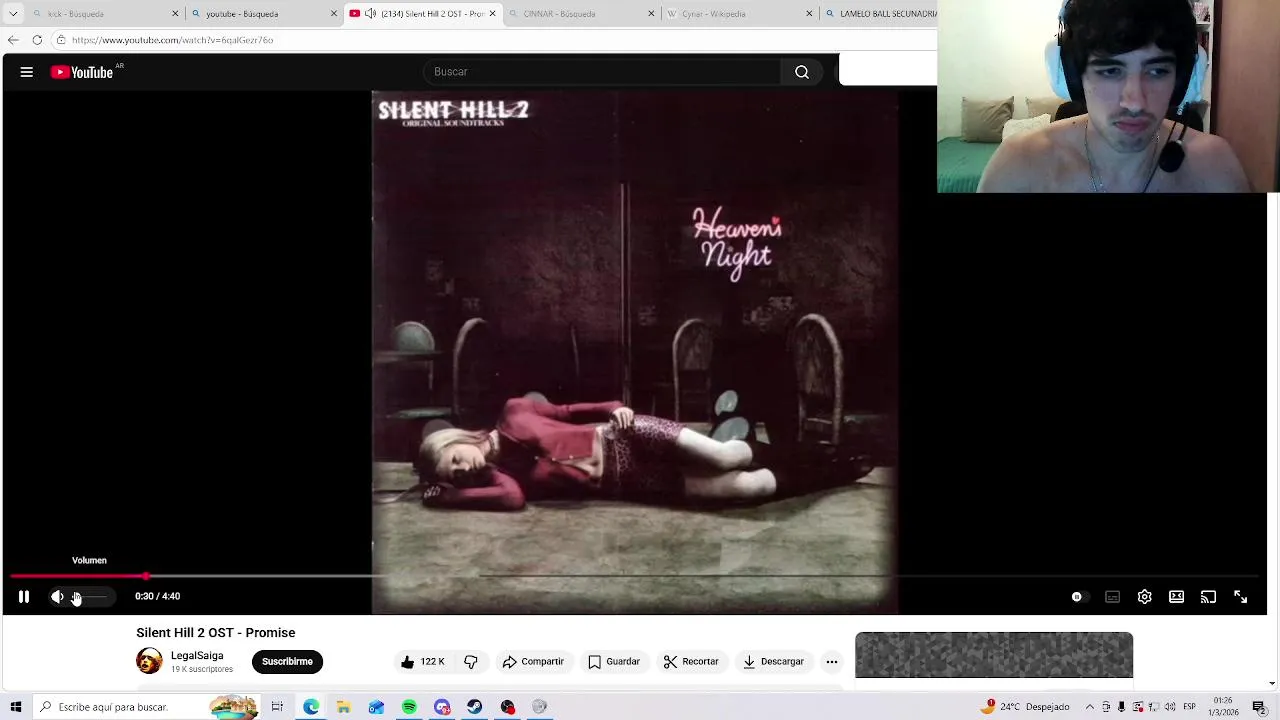Switch to the LAMELO BALL SECUNDARIA tab

pyautogui.click(x=880, y=14)
